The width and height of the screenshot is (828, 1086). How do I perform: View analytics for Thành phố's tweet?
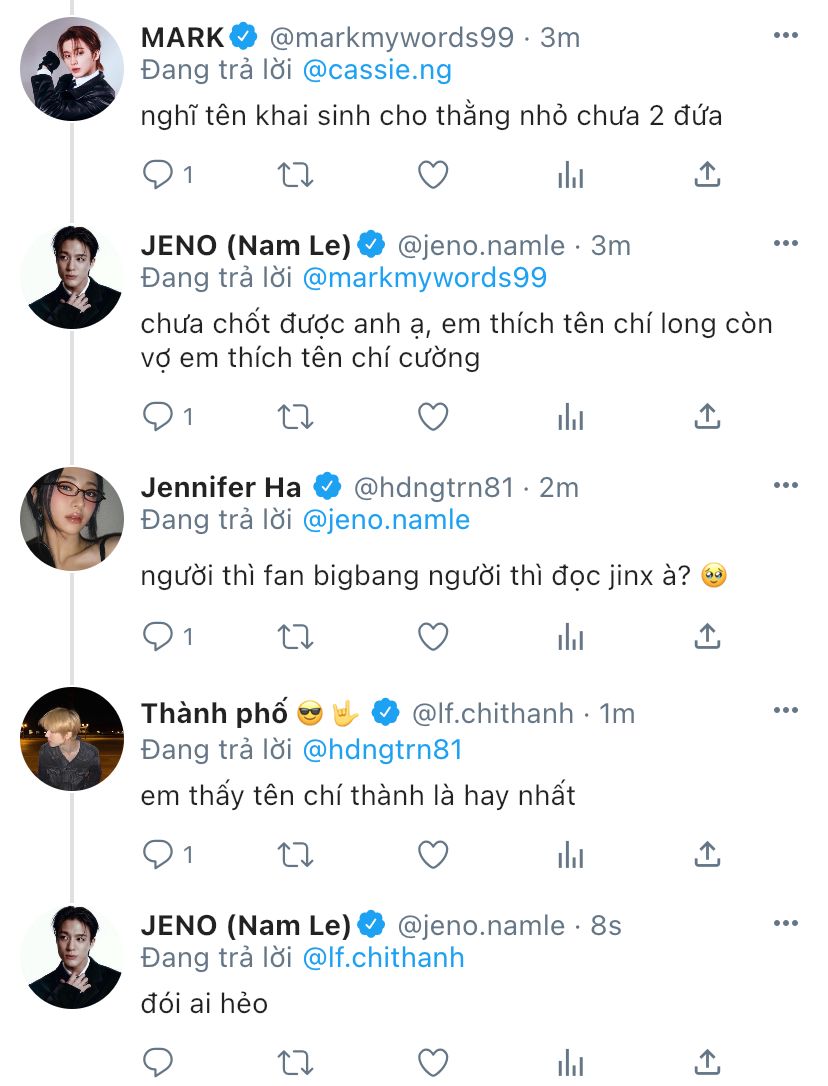570,855
